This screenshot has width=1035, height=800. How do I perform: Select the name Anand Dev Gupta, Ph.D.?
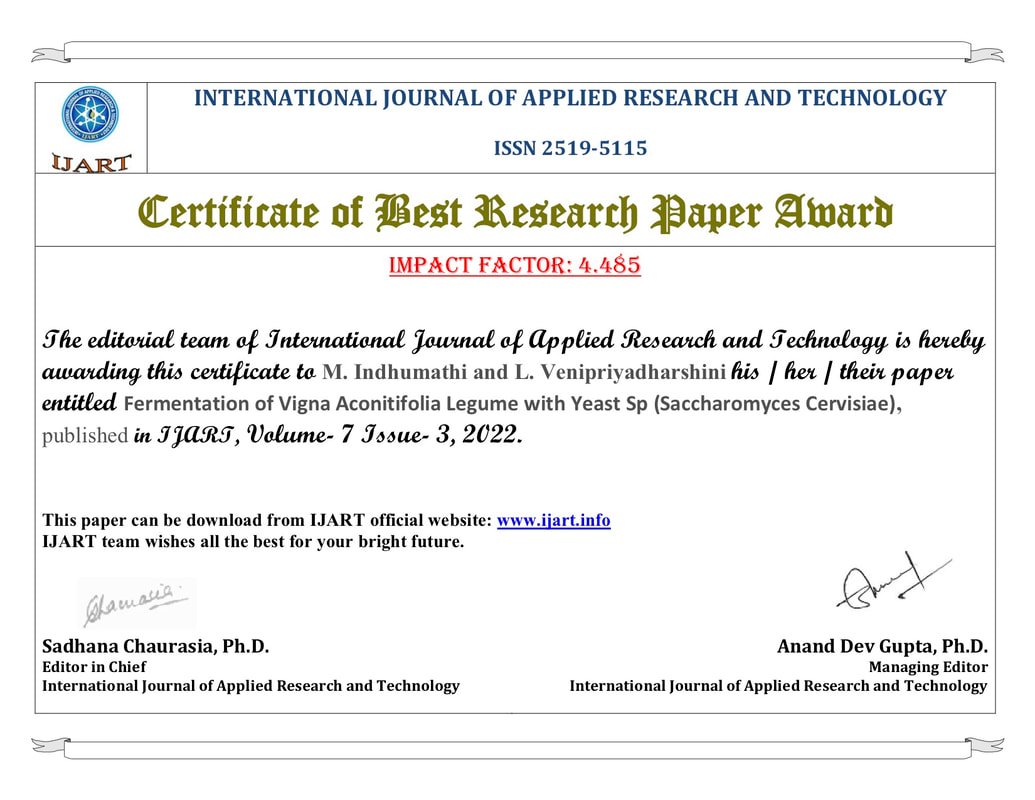click(883, 646)
